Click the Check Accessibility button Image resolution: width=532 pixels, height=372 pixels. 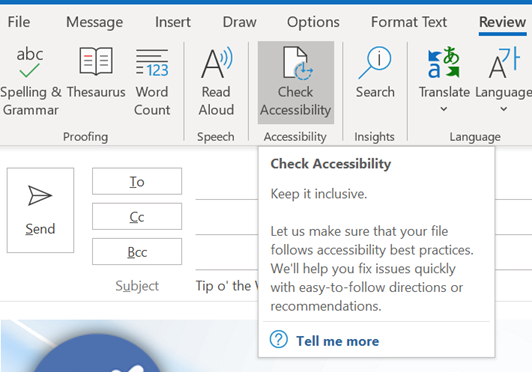click(296, 82)
